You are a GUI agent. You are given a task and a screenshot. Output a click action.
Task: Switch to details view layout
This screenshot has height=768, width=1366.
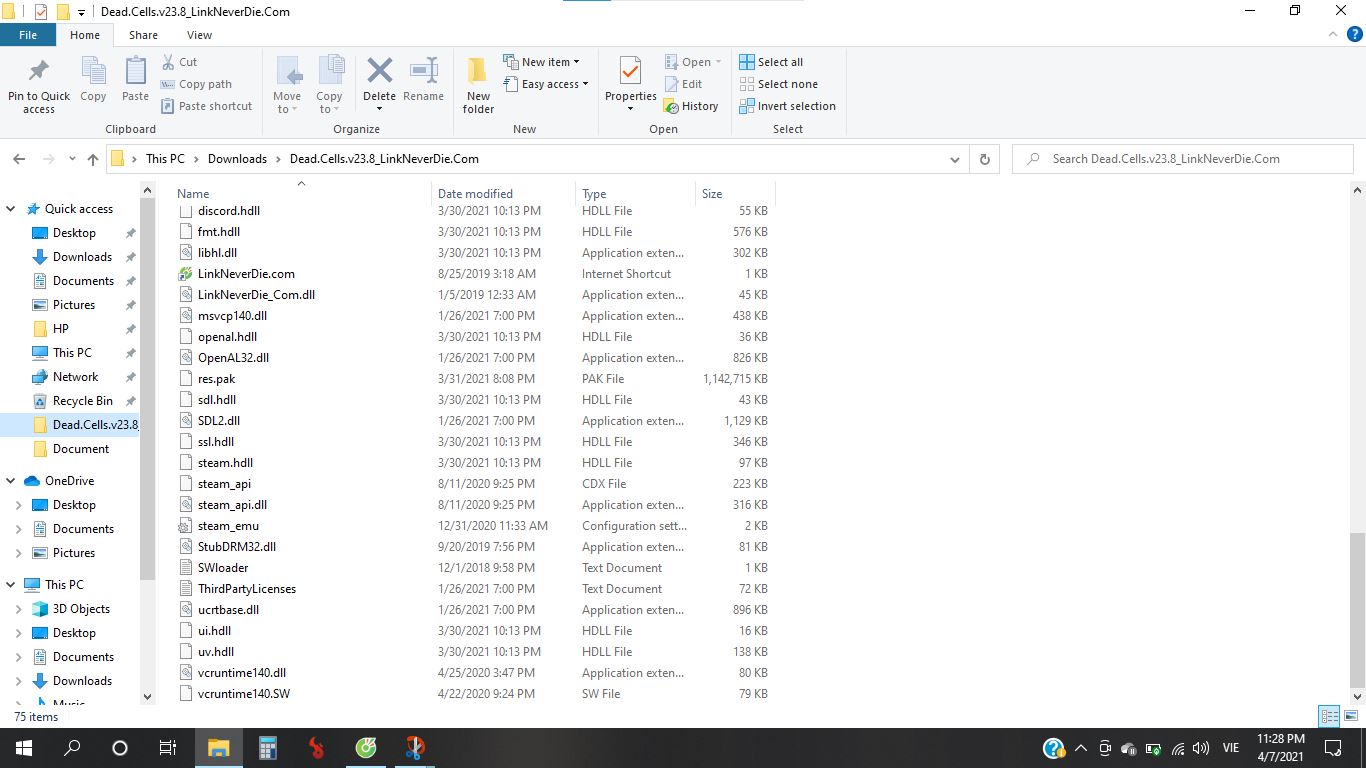pyautogui.click(x=1329, y=717)
